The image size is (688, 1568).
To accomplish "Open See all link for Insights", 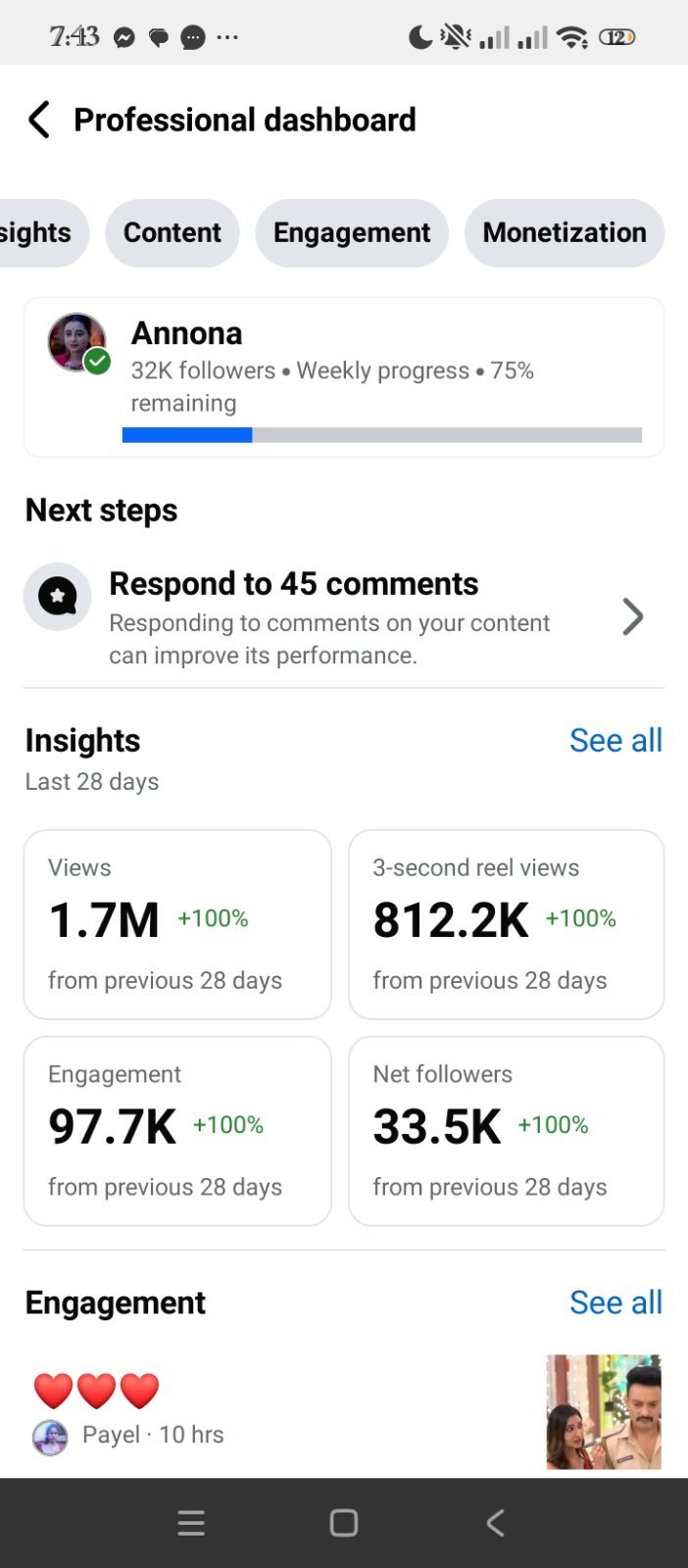I will click(x=615, y=740).
